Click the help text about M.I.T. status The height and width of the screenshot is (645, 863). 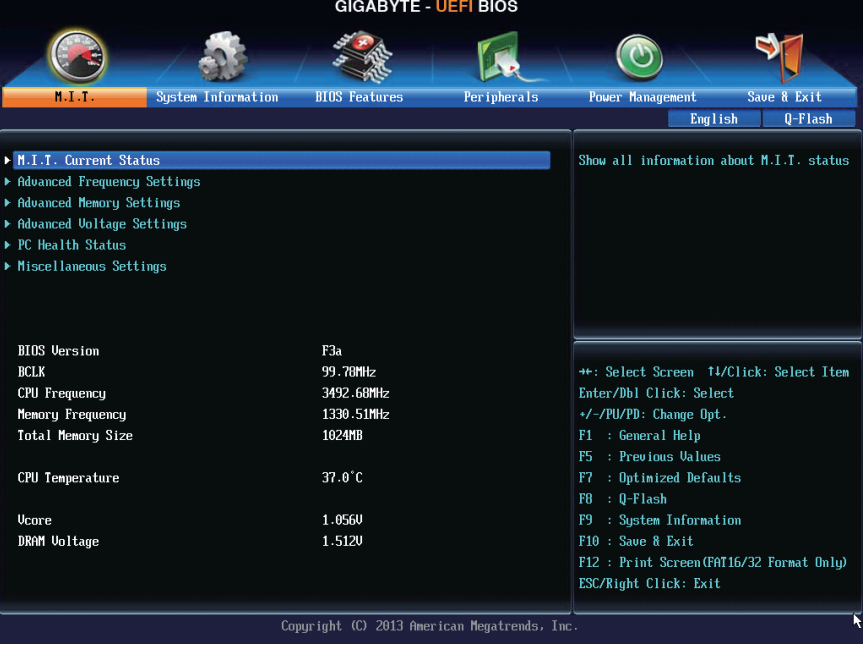click(x=714, y=160)
